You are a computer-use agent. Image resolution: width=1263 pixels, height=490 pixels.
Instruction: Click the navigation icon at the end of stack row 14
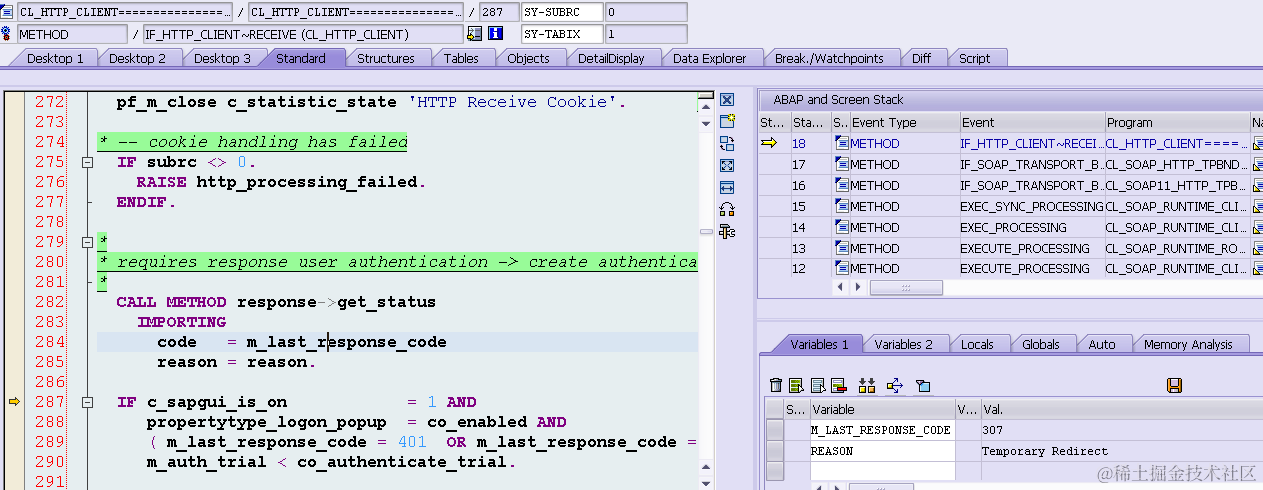point(1257,227)
